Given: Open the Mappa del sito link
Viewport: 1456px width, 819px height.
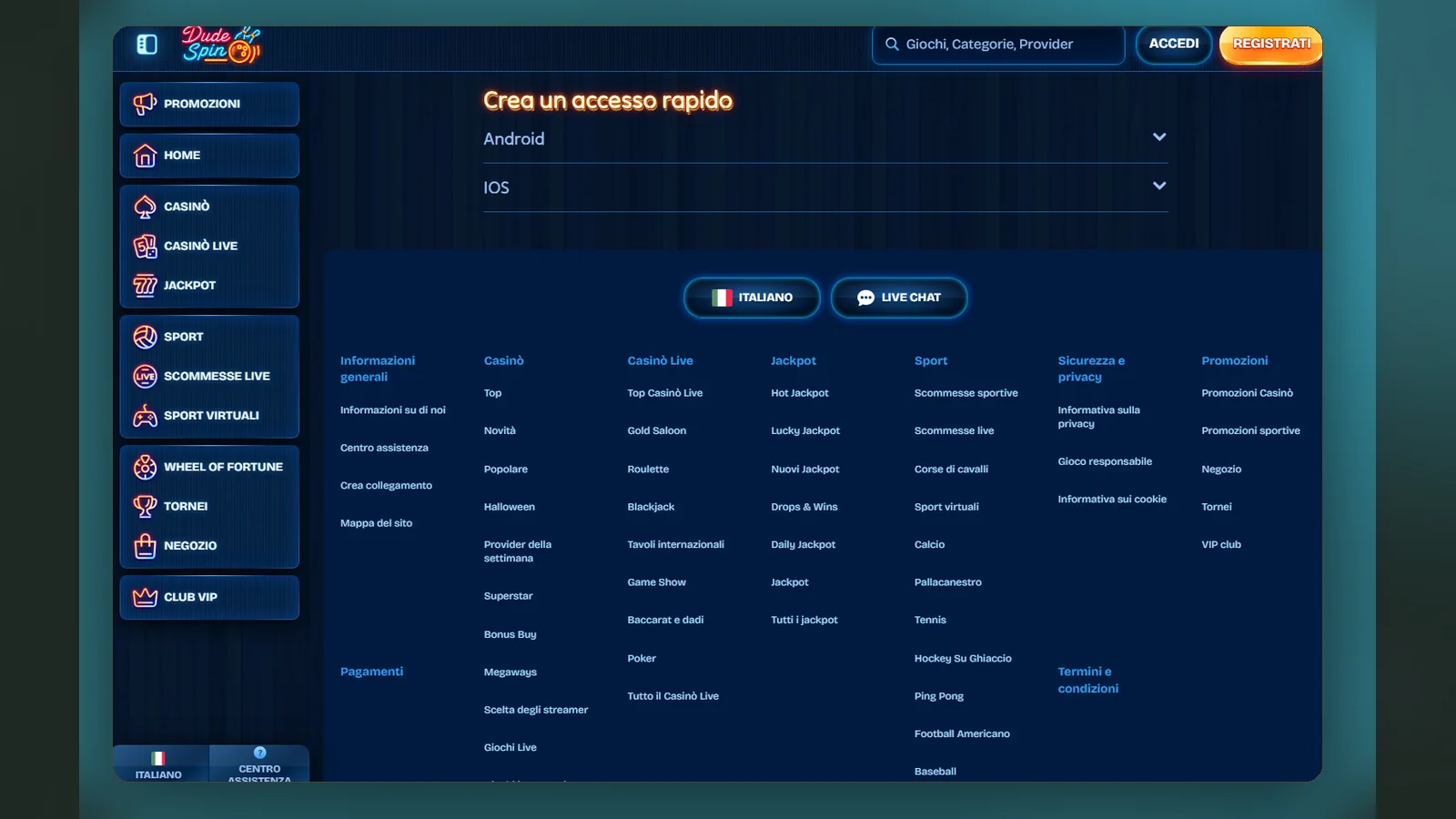Looking at the screenshot, I should [376, 523].
